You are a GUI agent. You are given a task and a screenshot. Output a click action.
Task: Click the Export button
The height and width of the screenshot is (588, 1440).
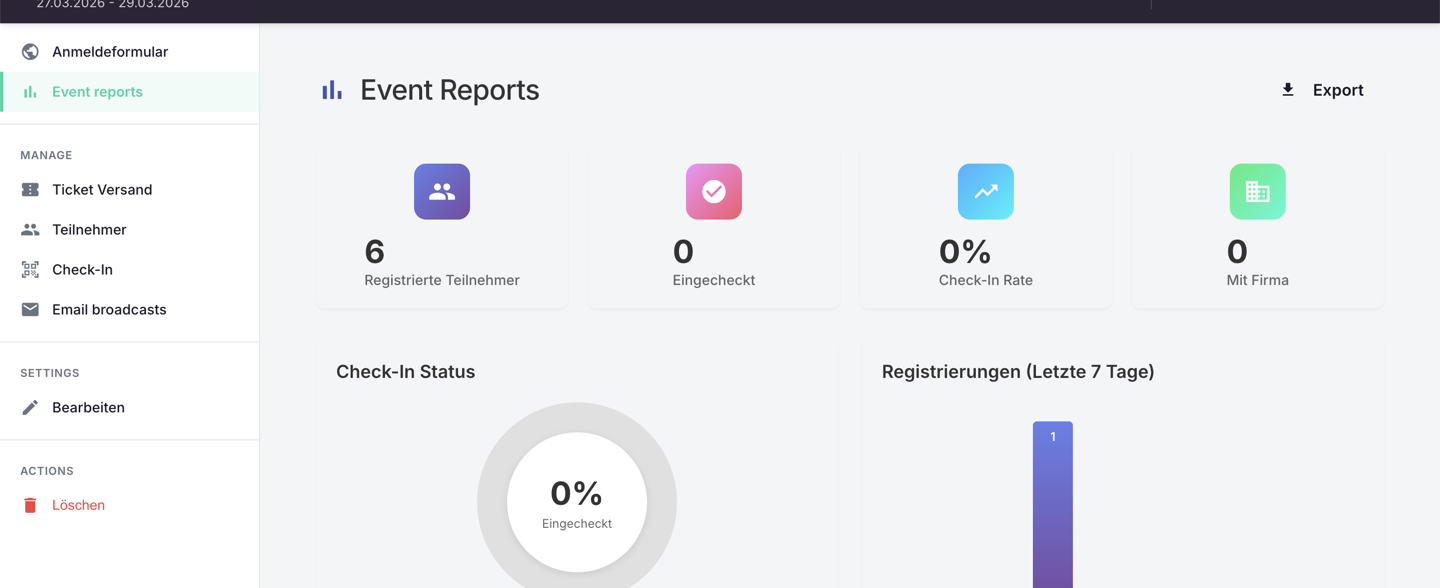click(x=1338, y=89)
